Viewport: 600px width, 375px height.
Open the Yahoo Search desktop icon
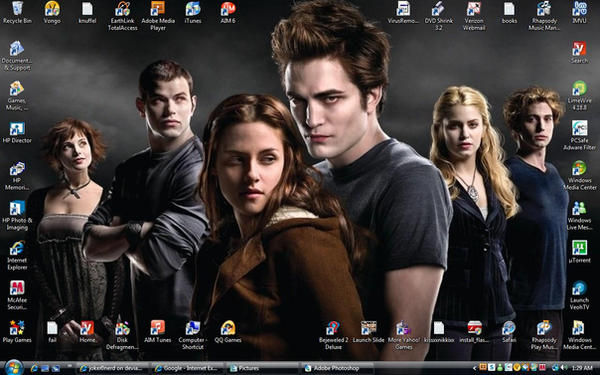pyautogui.click(x=579, y=52)
